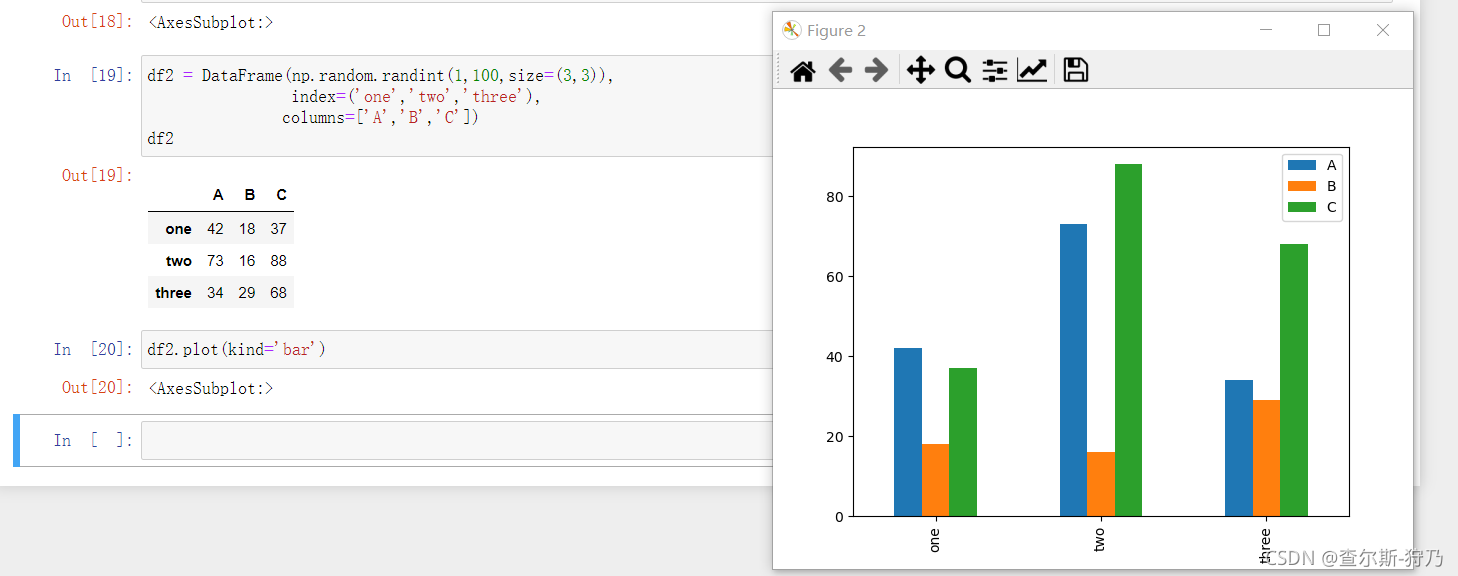Screen dimensions: 1458x576
Task: Click the Figure 2 title bar text
Action: point(836,30)
